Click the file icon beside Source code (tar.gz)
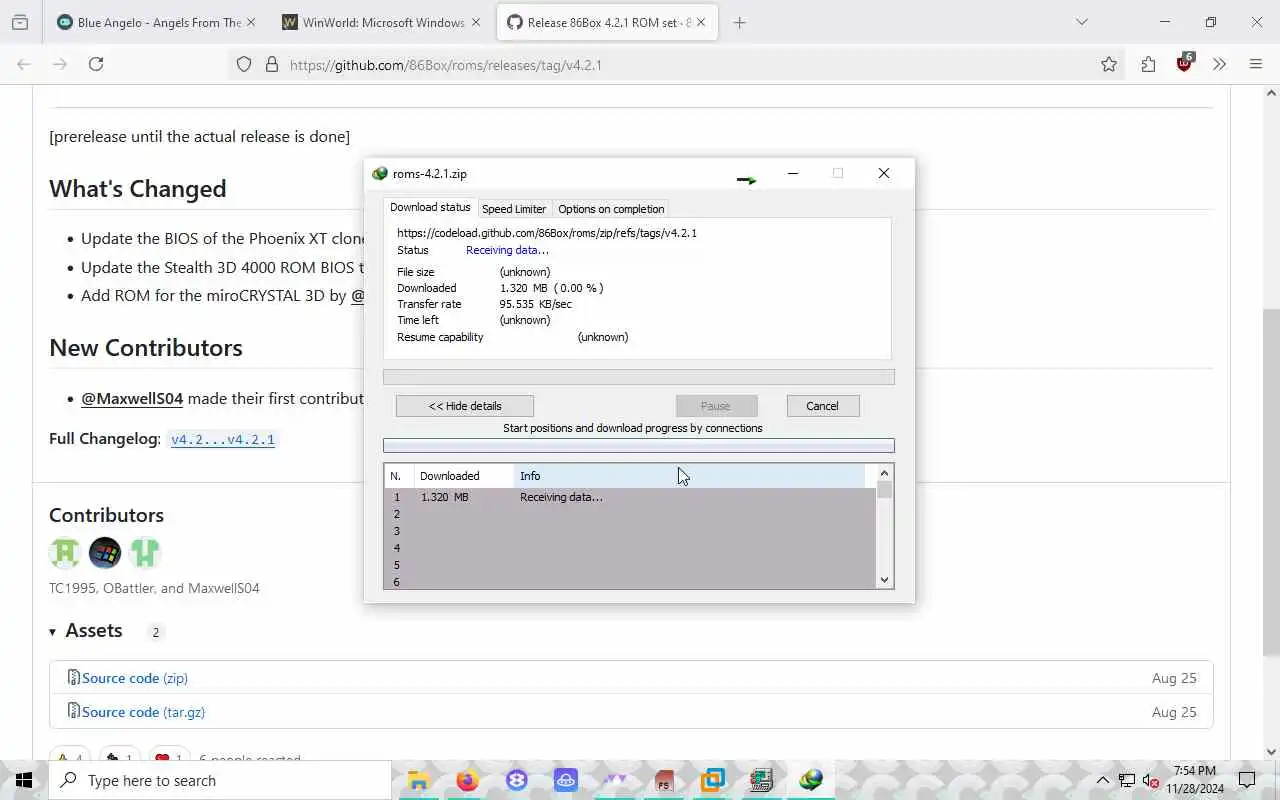1280x800 pixels. [x=73, y=712]
